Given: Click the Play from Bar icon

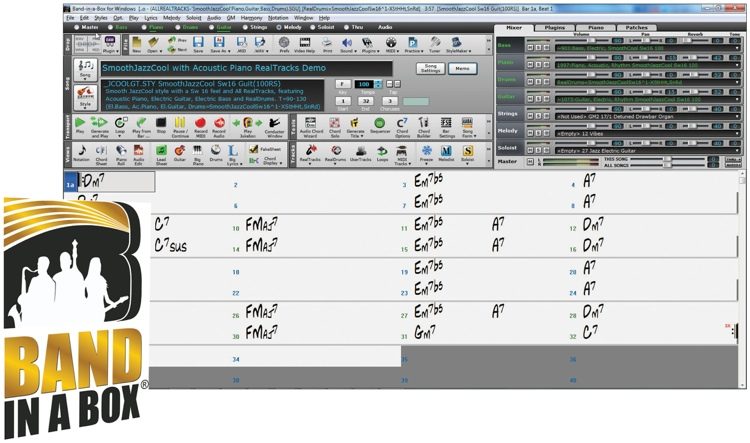Looking at the screenshot, I should click(141, 126).
